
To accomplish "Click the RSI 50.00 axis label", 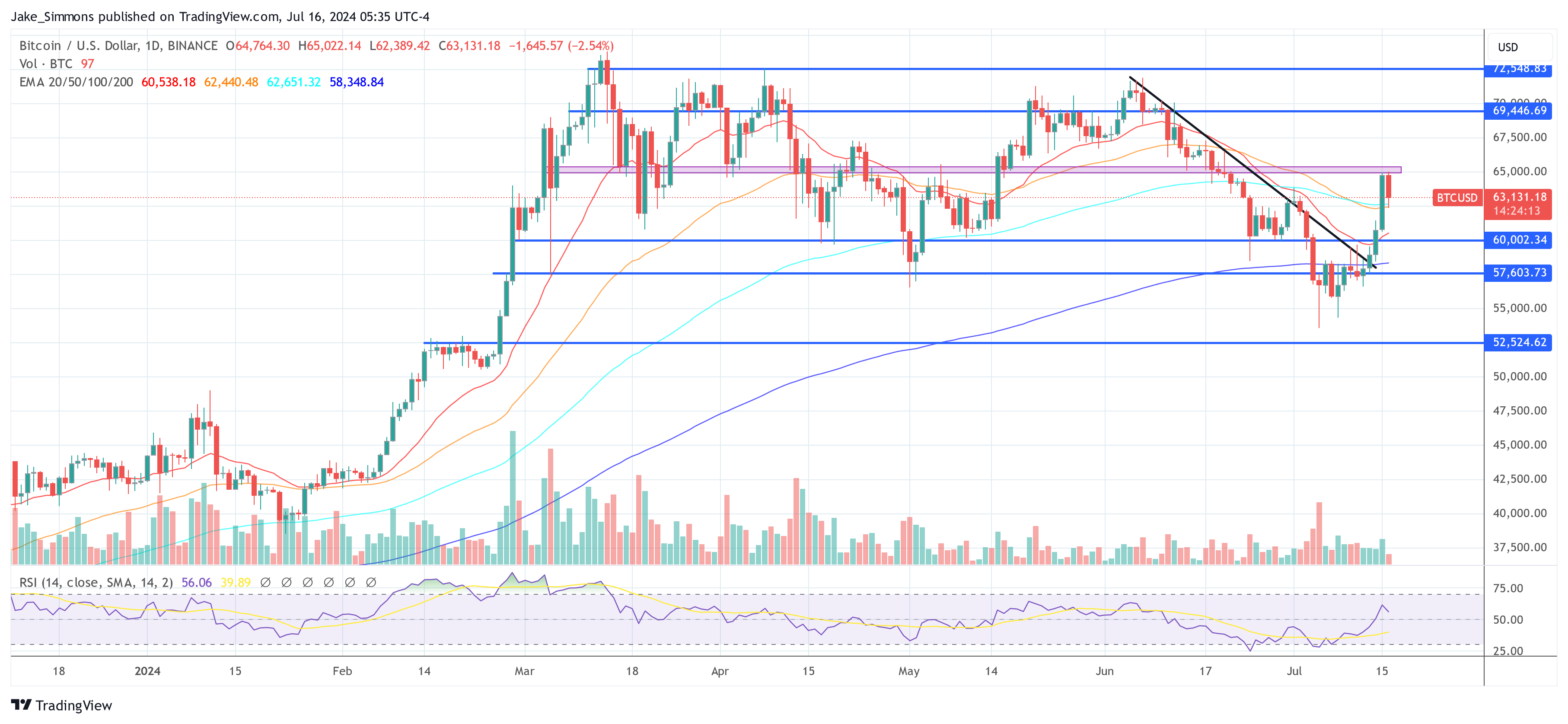I will click(x=1508, y=620).
